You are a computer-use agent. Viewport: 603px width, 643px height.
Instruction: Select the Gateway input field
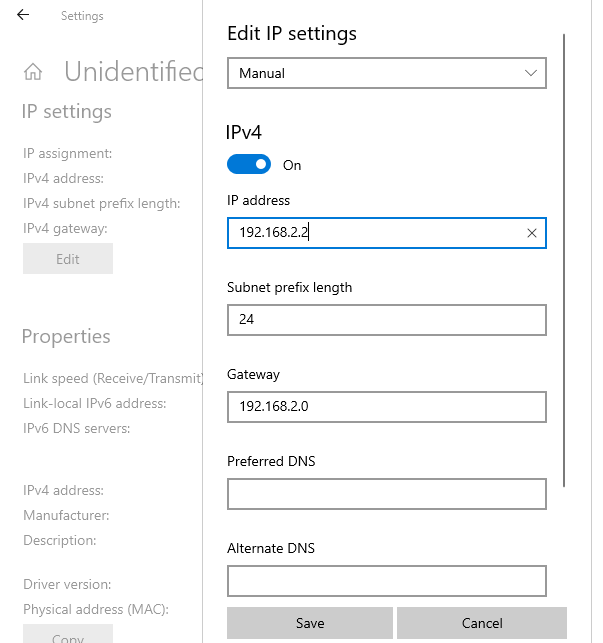[386, 407]
